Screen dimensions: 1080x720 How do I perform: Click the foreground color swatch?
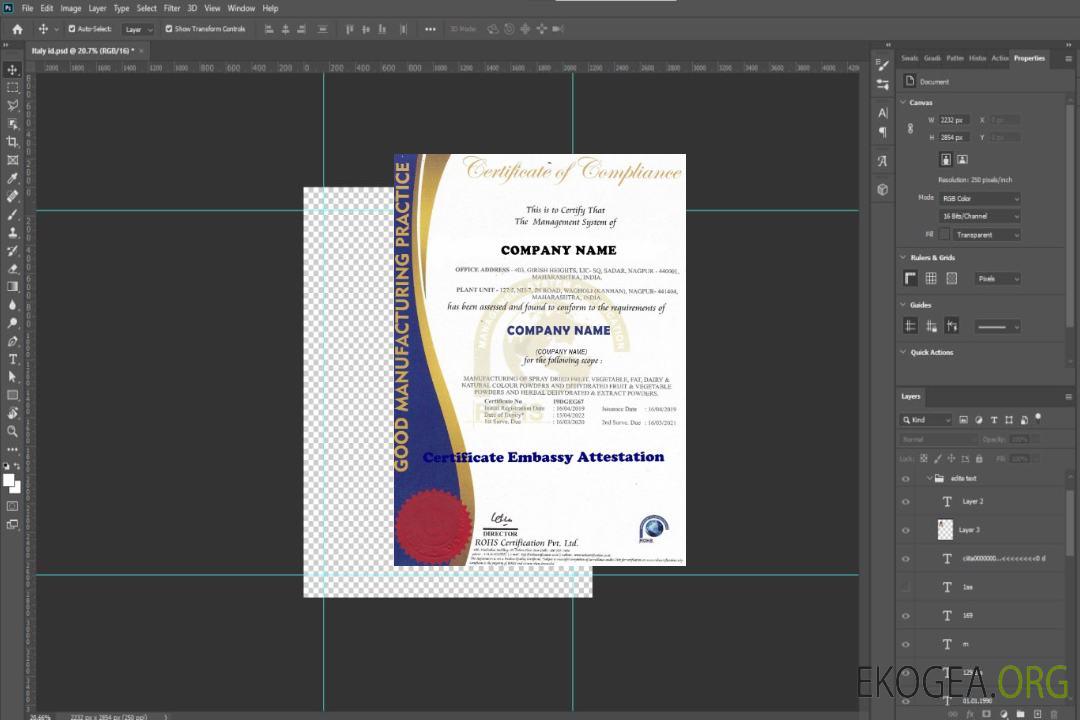(8, 481)
